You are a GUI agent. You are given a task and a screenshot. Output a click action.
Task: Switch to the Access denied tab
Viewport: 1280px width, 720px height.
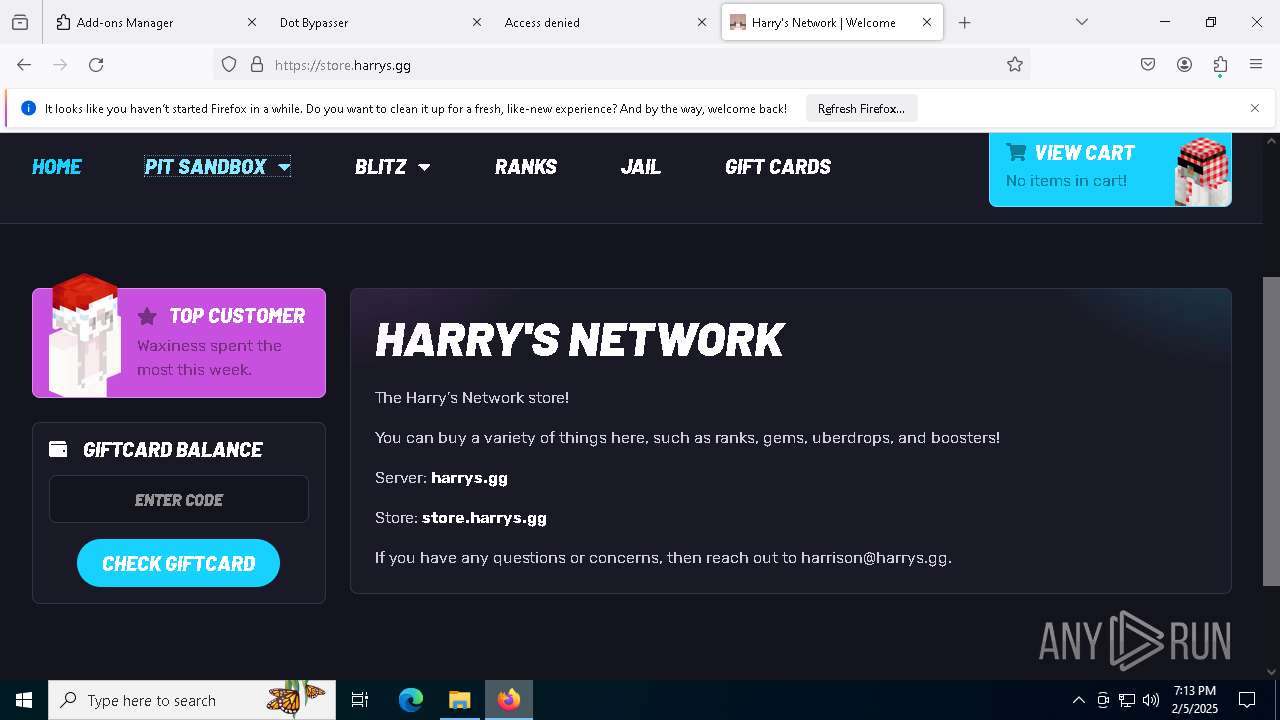click(x=606, y=22)
